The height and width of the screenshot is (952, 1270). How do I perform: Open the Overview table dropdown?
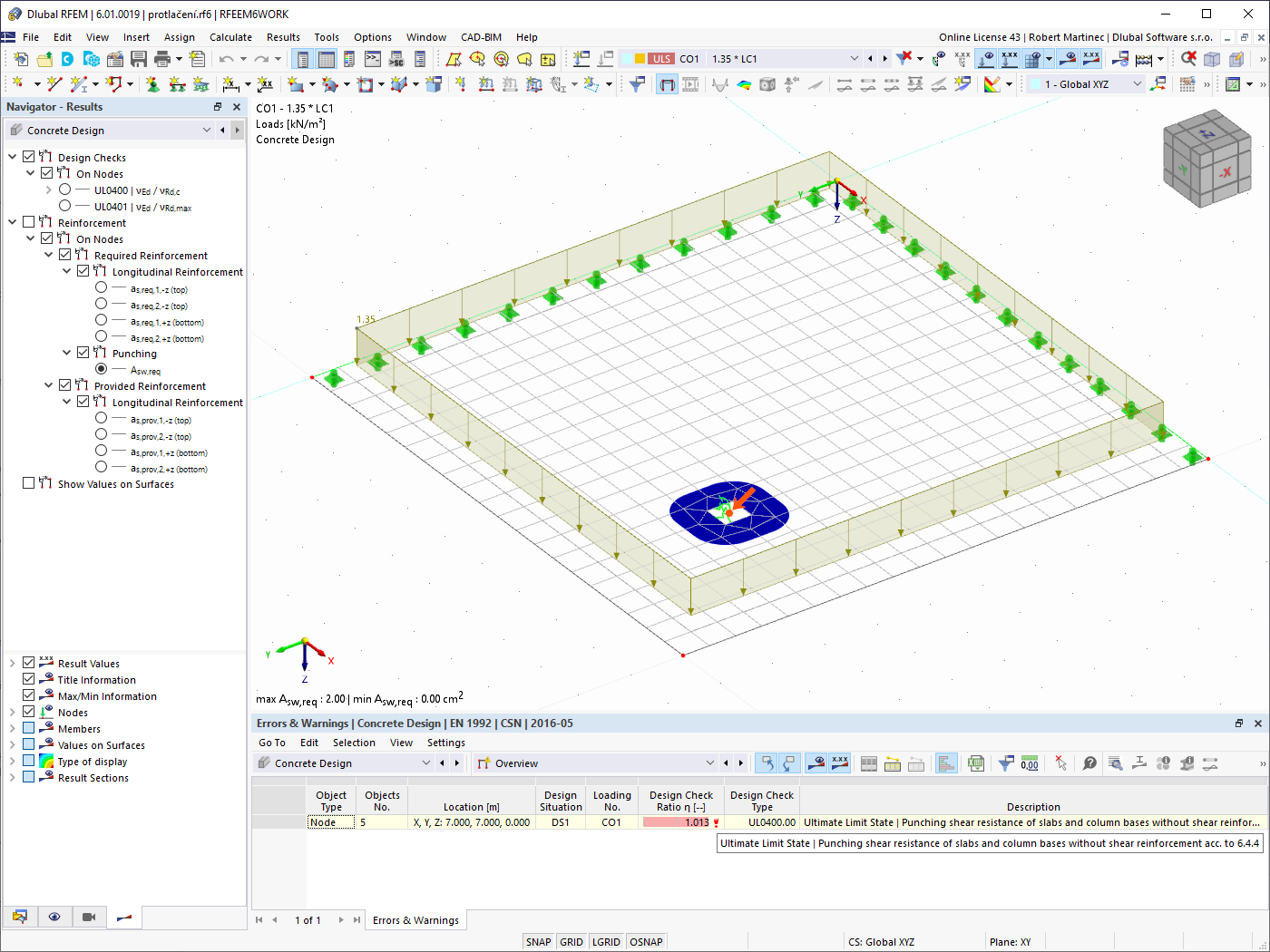click(x=710, y=763)
